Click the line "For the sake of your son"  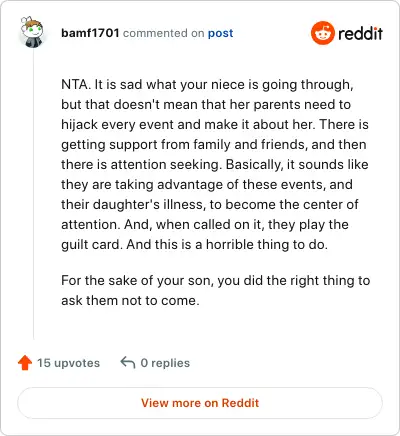[x=216, y=280]
